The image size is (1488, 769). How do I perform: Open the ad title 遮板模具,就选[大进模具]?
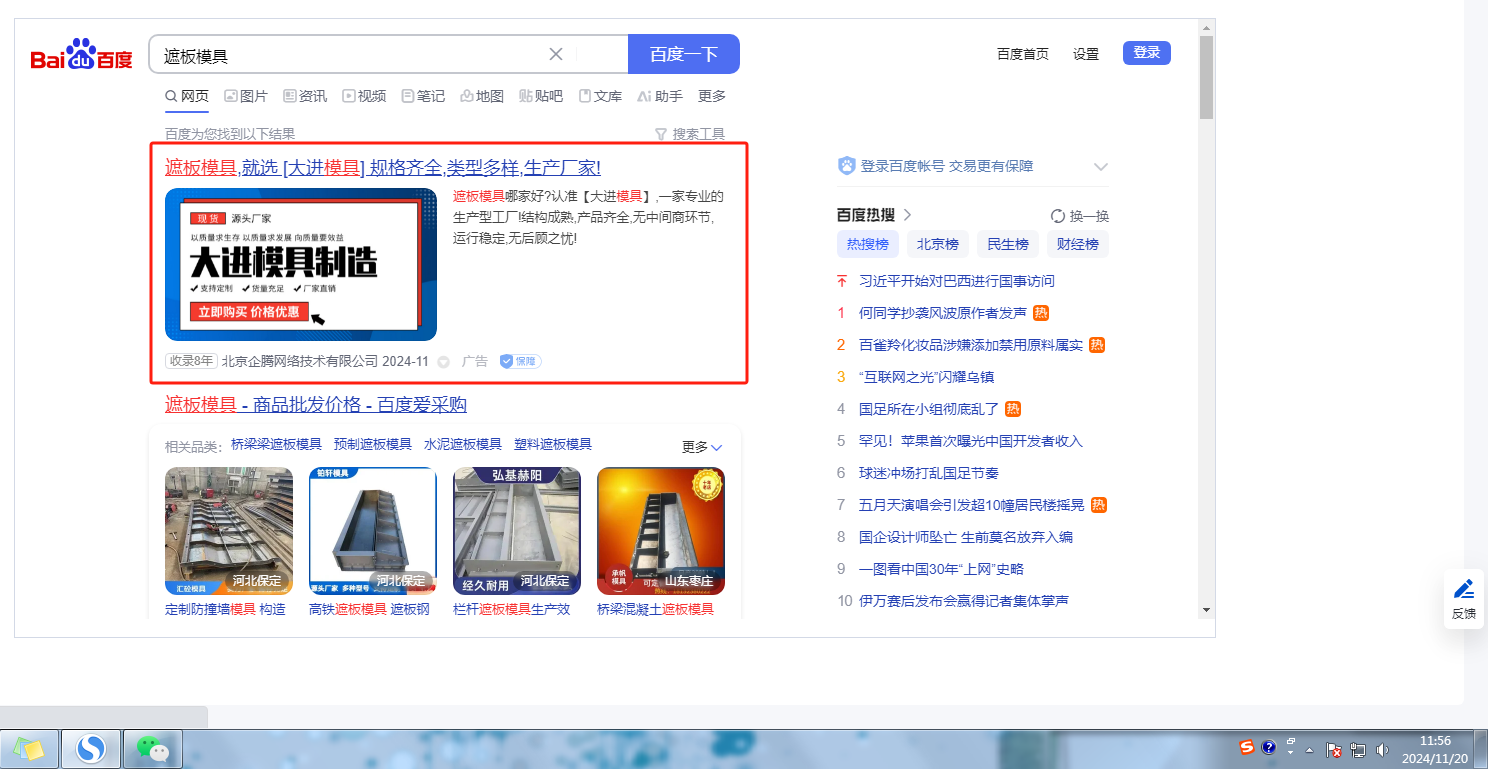coord(383,167)
